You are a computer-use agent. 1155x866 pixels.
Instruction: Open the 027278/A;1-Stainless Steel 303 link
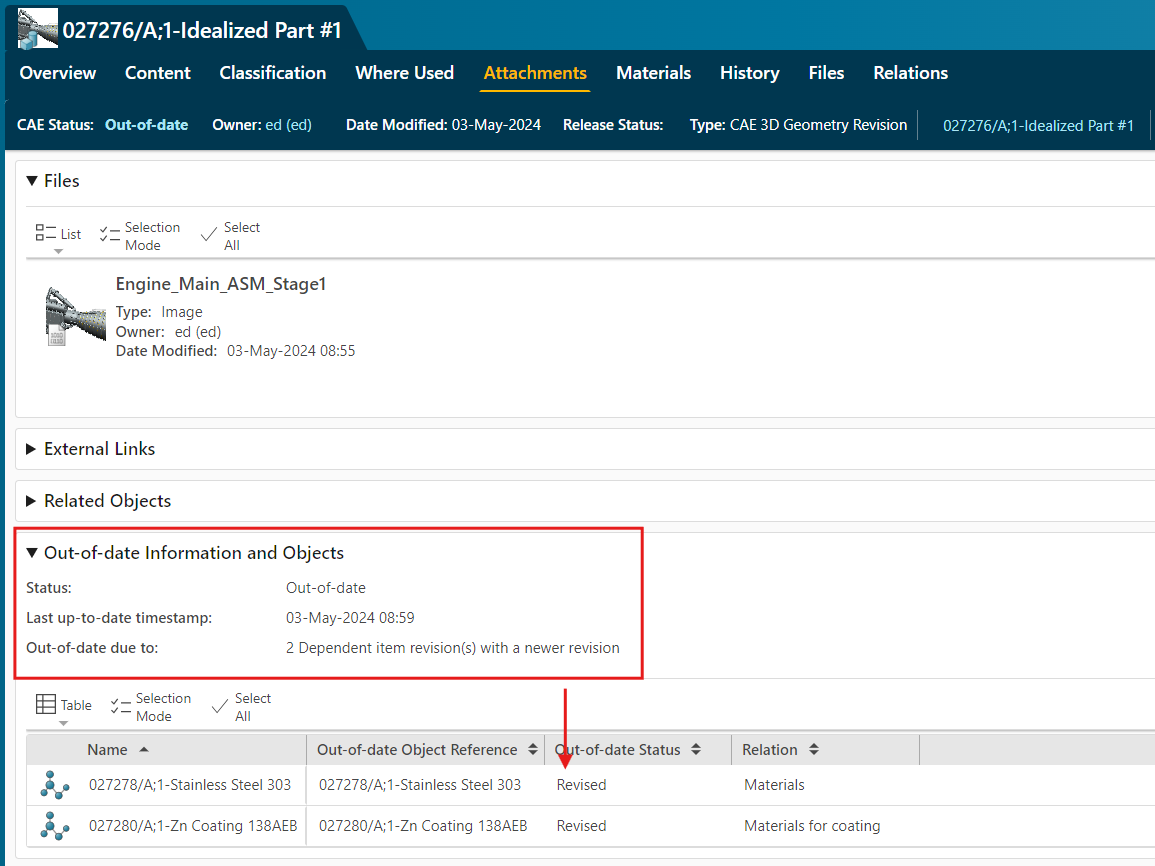click(x=192, y=784)
